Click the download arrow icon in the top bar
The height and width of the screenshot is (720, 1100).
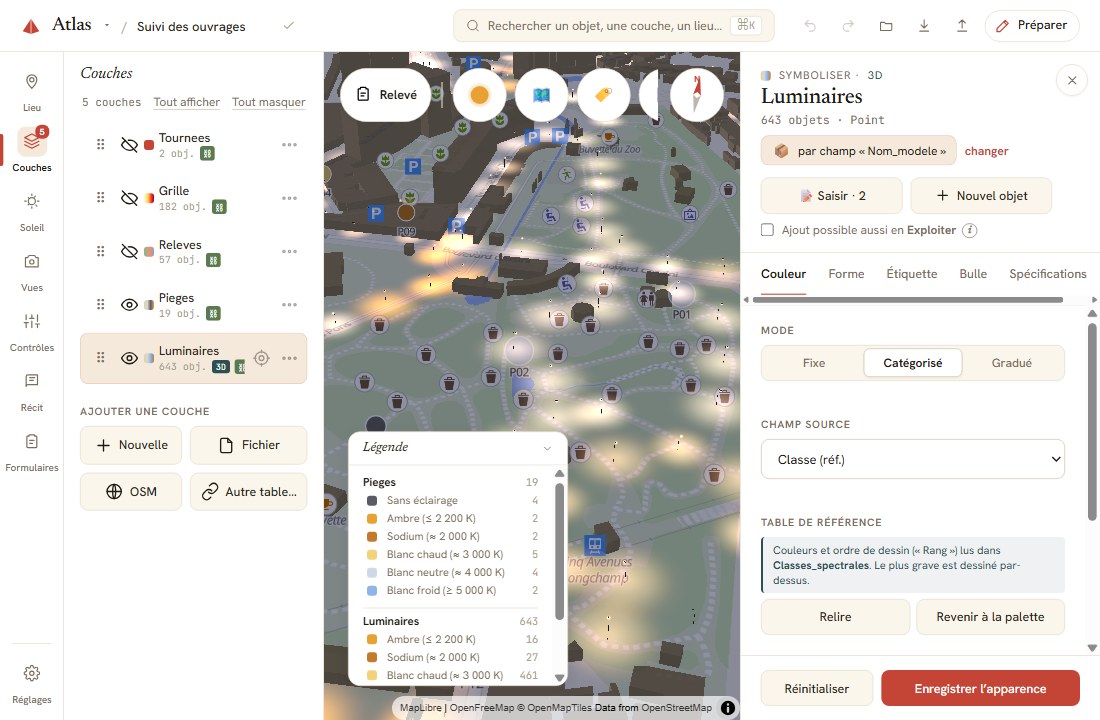[924, 26]
